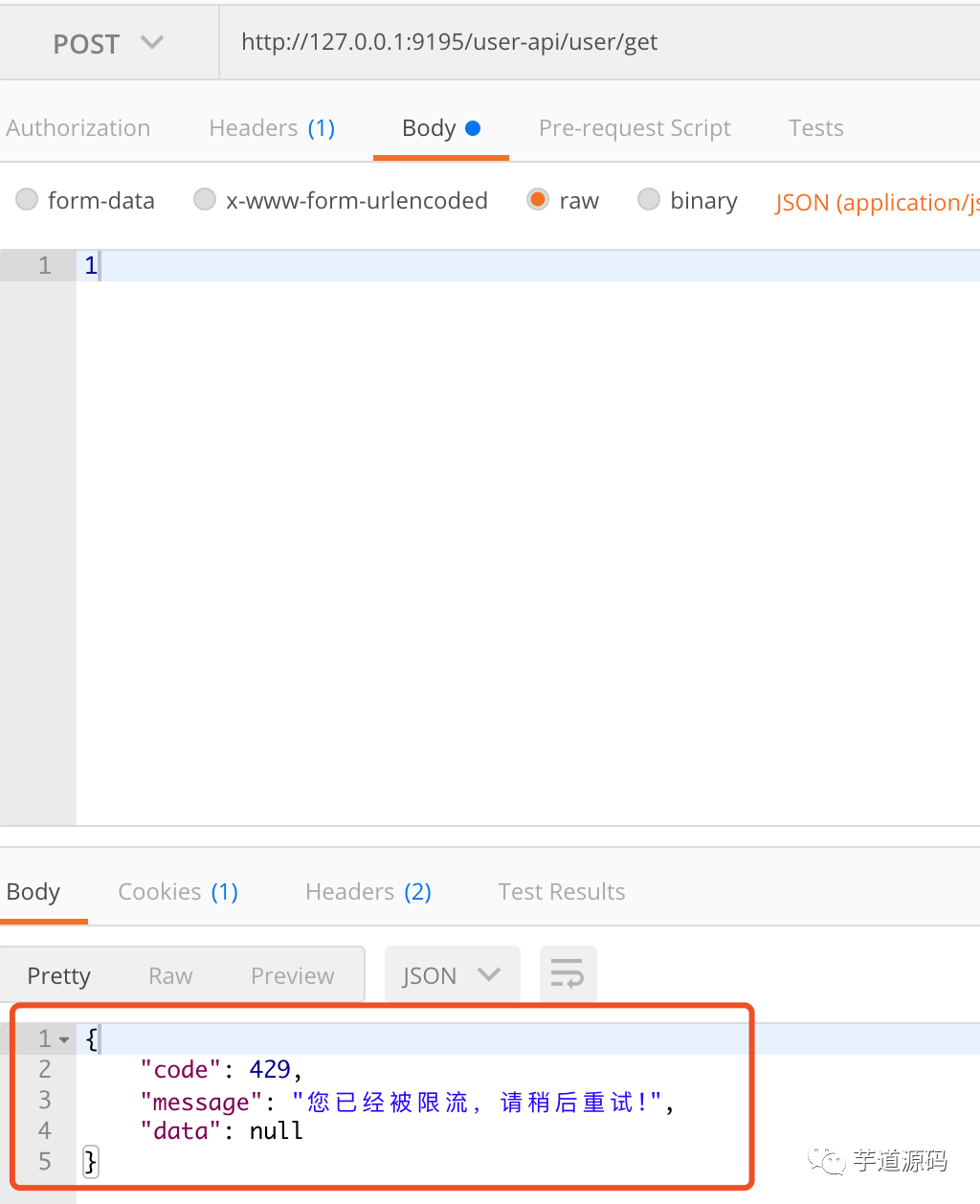Choose the x-www-form-urlencoded option

point(204,199)
